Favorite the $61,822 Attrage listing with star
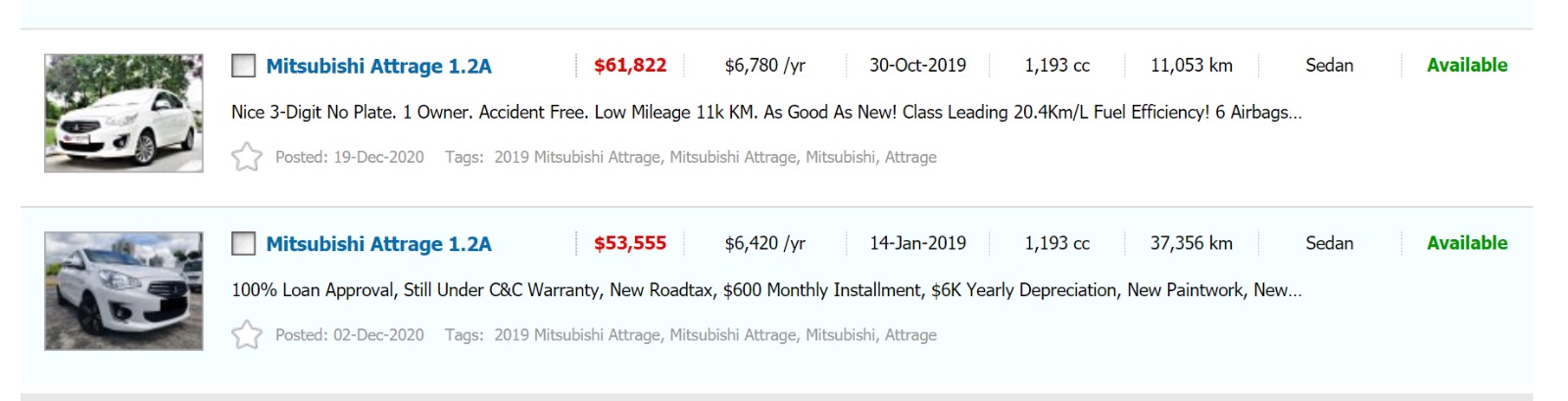 click(247, 157)
